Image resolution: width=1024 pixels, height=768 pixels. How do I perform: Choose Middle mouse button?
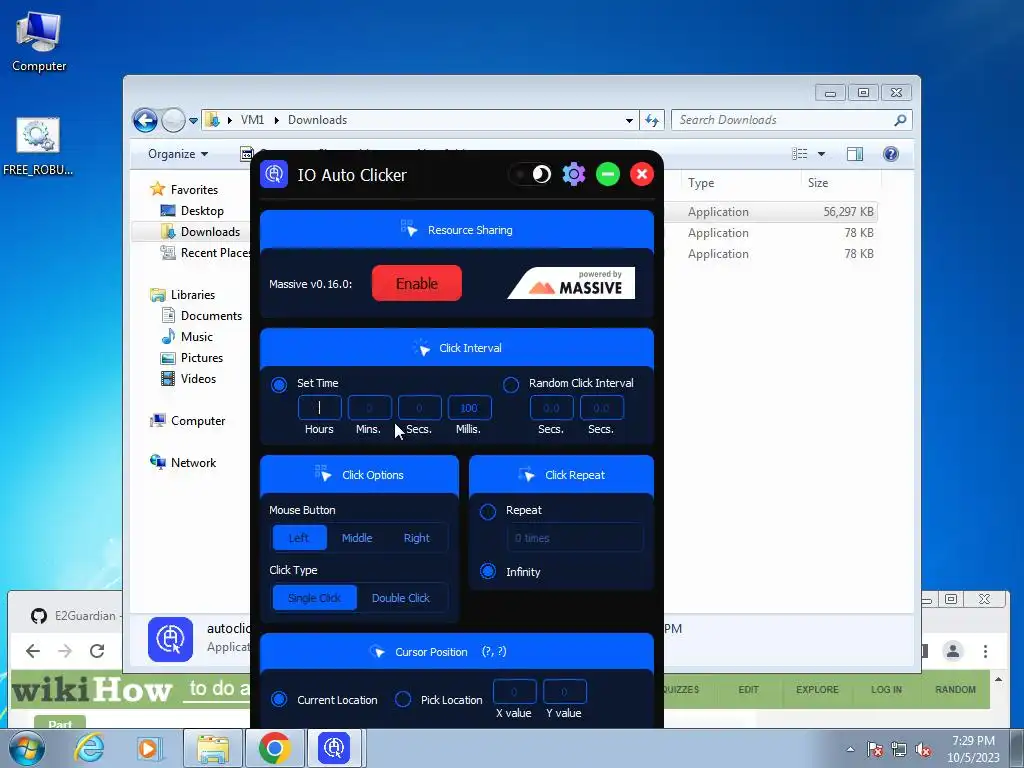(x=357, y=538)
